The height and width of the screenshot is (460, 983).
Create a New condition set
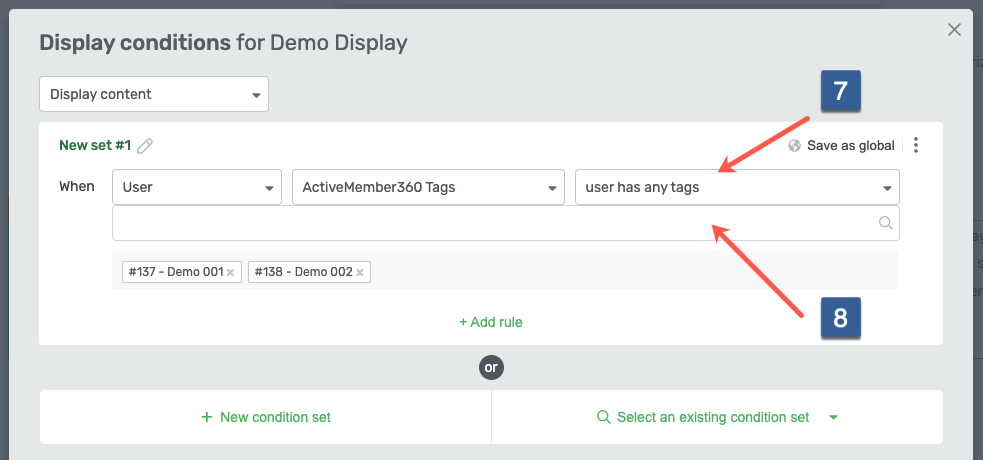[x=266, y=417]
